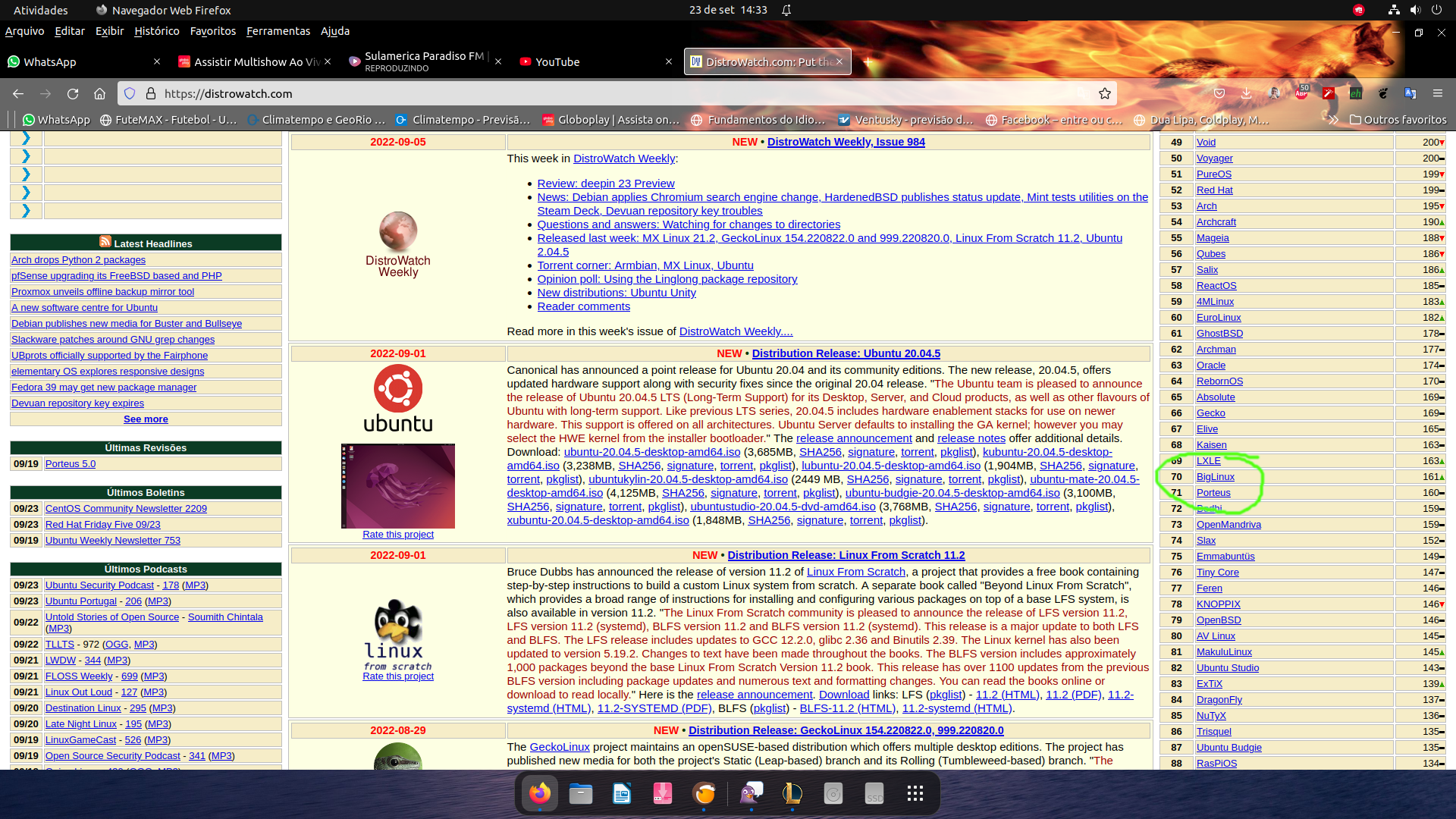
Task: Open 'Review: deepin 23 Preview' link
Action: coord(605,184)
